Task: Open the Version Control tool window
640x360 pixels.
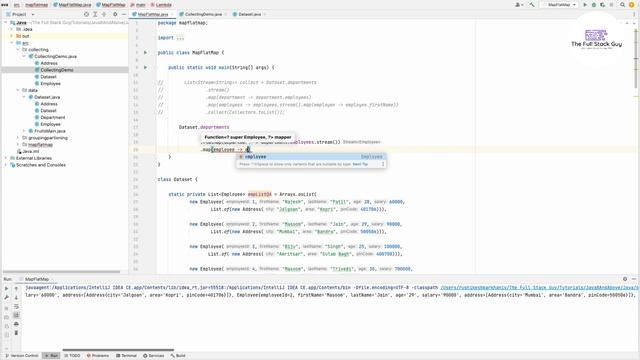Action: click(22, 356)
